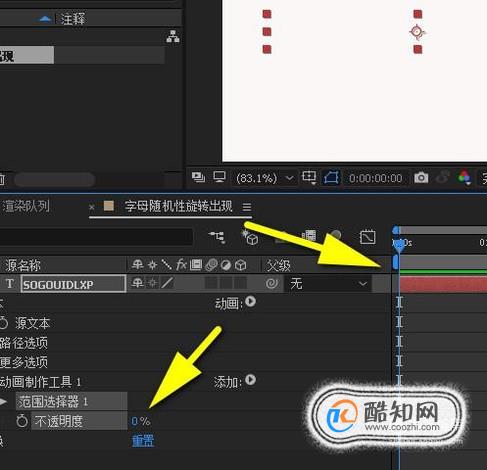Switch to the 渲染队列 tab
This screenshot has height=470, width=487.
26,207
